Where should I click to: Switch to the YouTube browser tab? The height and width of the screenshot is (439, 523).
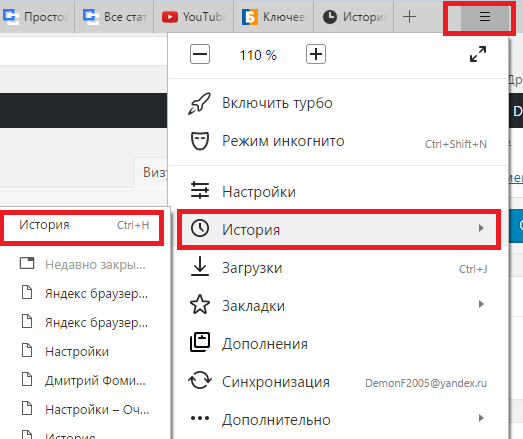[x=194, y=16]
